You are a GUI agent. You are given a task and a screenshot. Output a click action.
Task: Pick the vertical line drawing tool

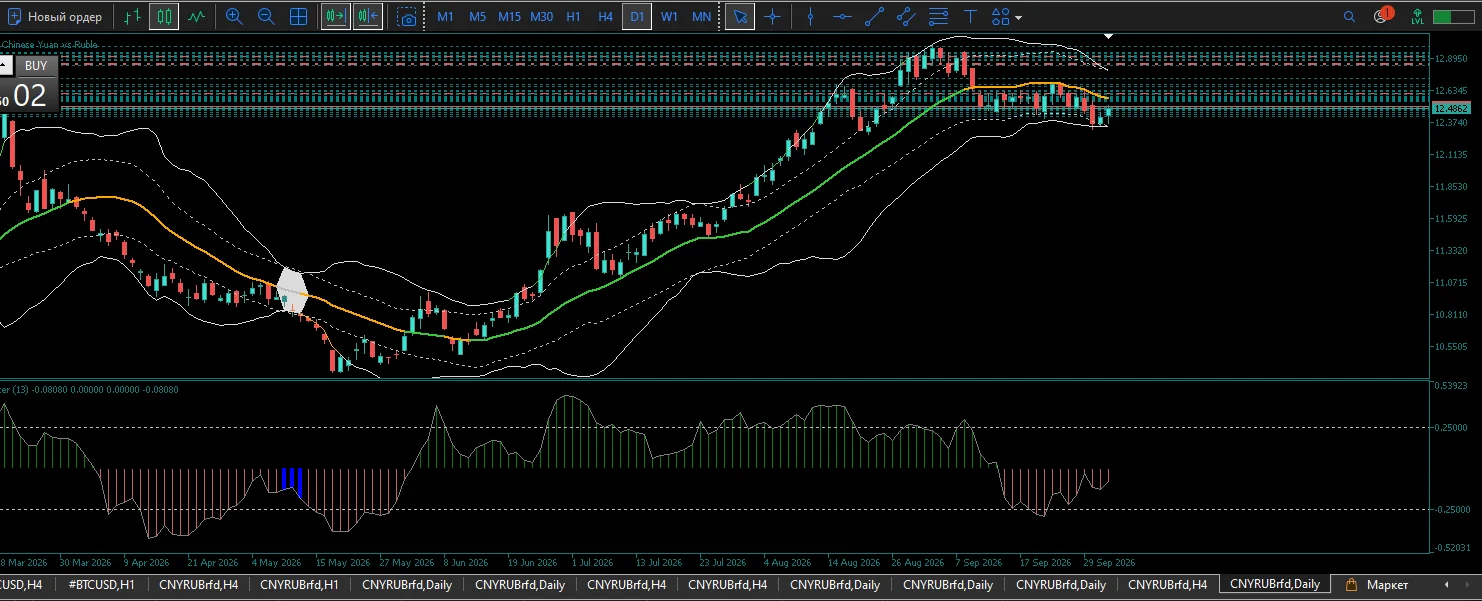[x=811, y=17]
